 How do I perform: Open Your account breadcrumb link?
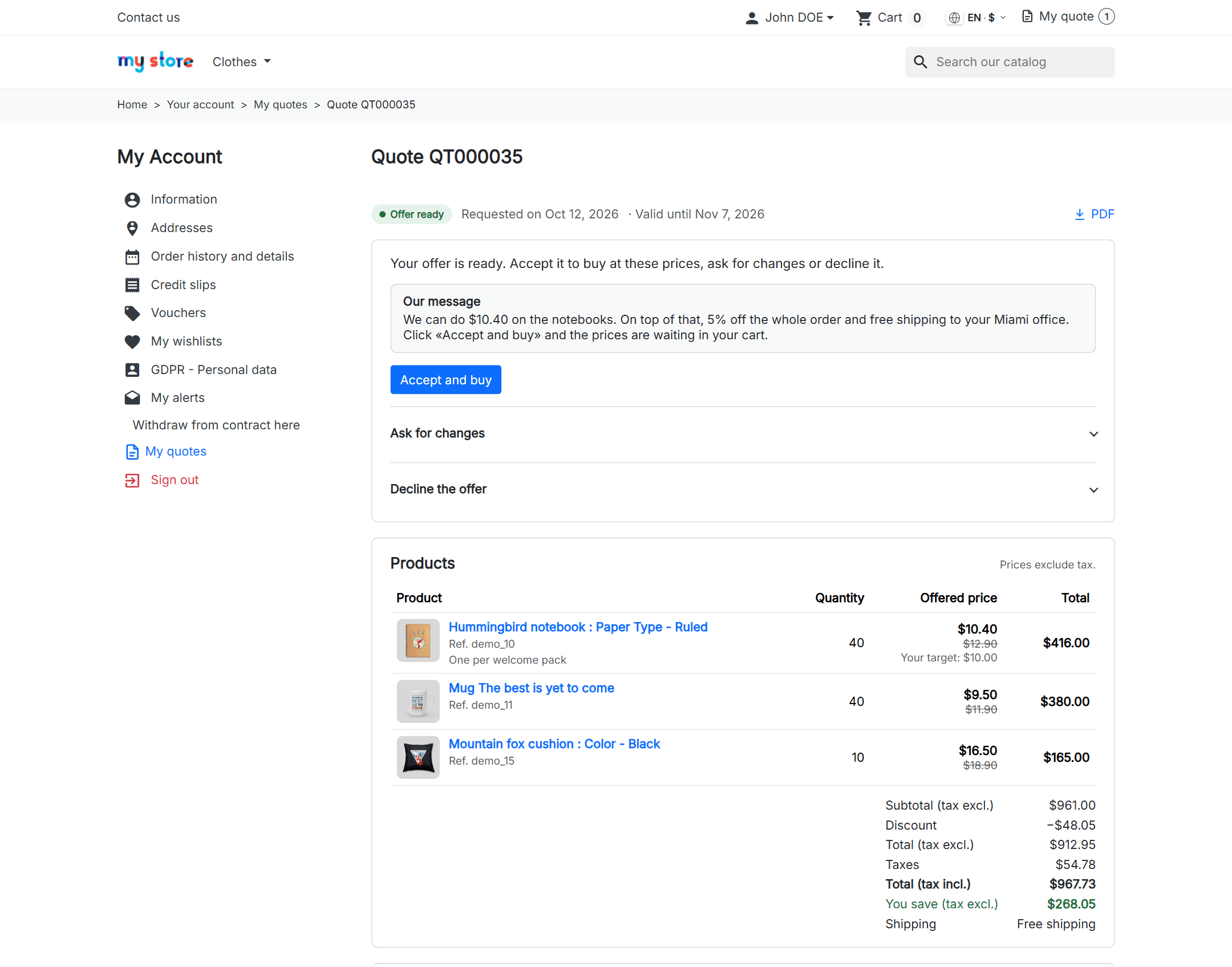200,105
